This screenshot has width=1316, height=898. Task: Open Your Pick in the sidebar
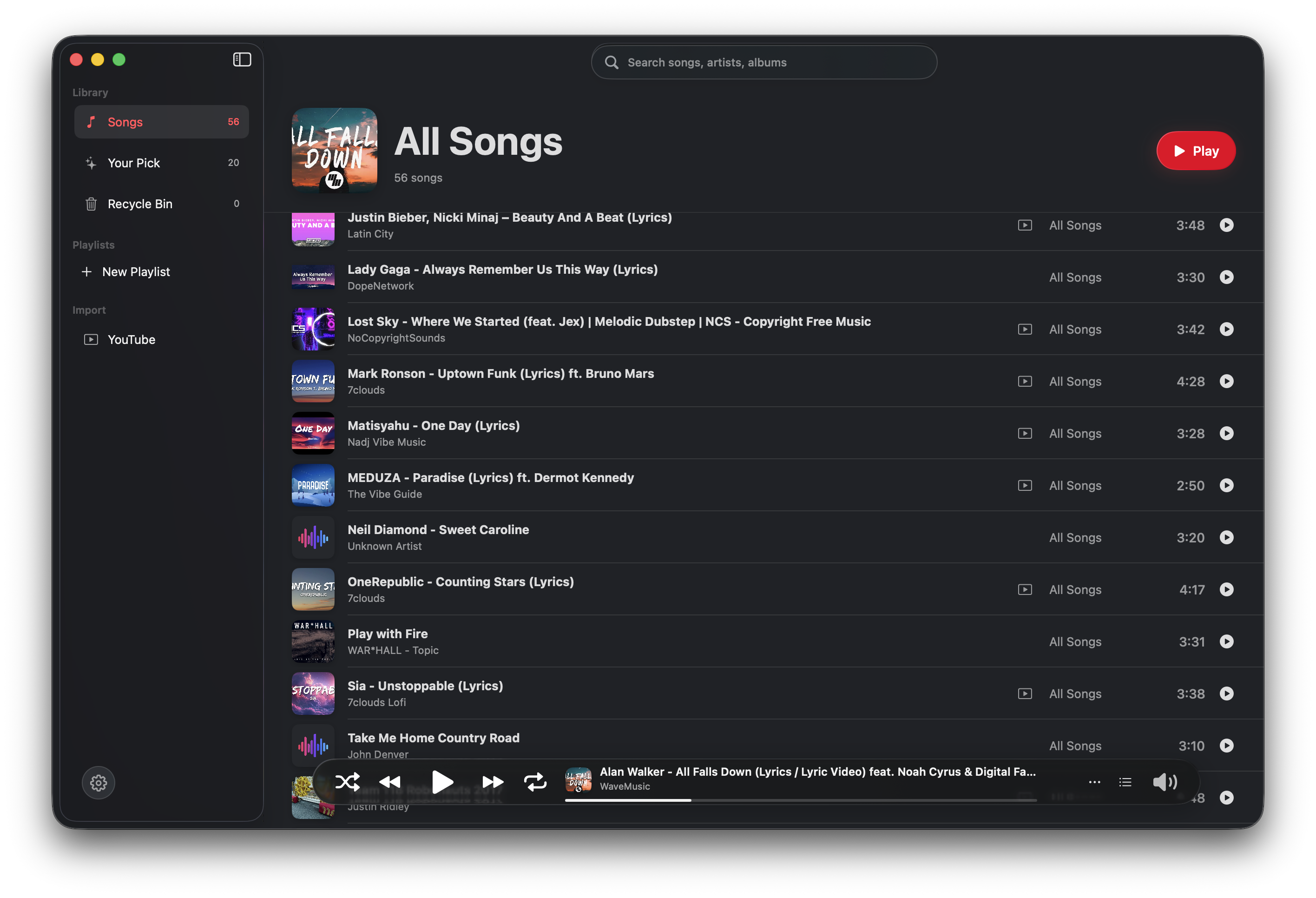161,163
